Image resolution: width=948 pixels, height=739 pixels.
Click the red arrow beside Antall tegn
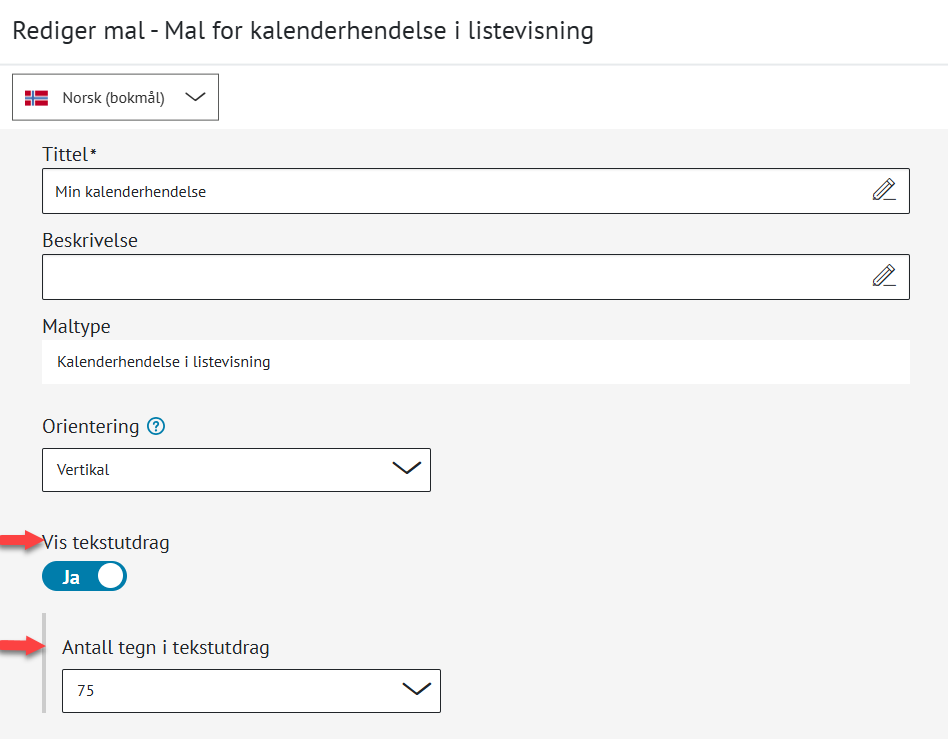(19, 648)
